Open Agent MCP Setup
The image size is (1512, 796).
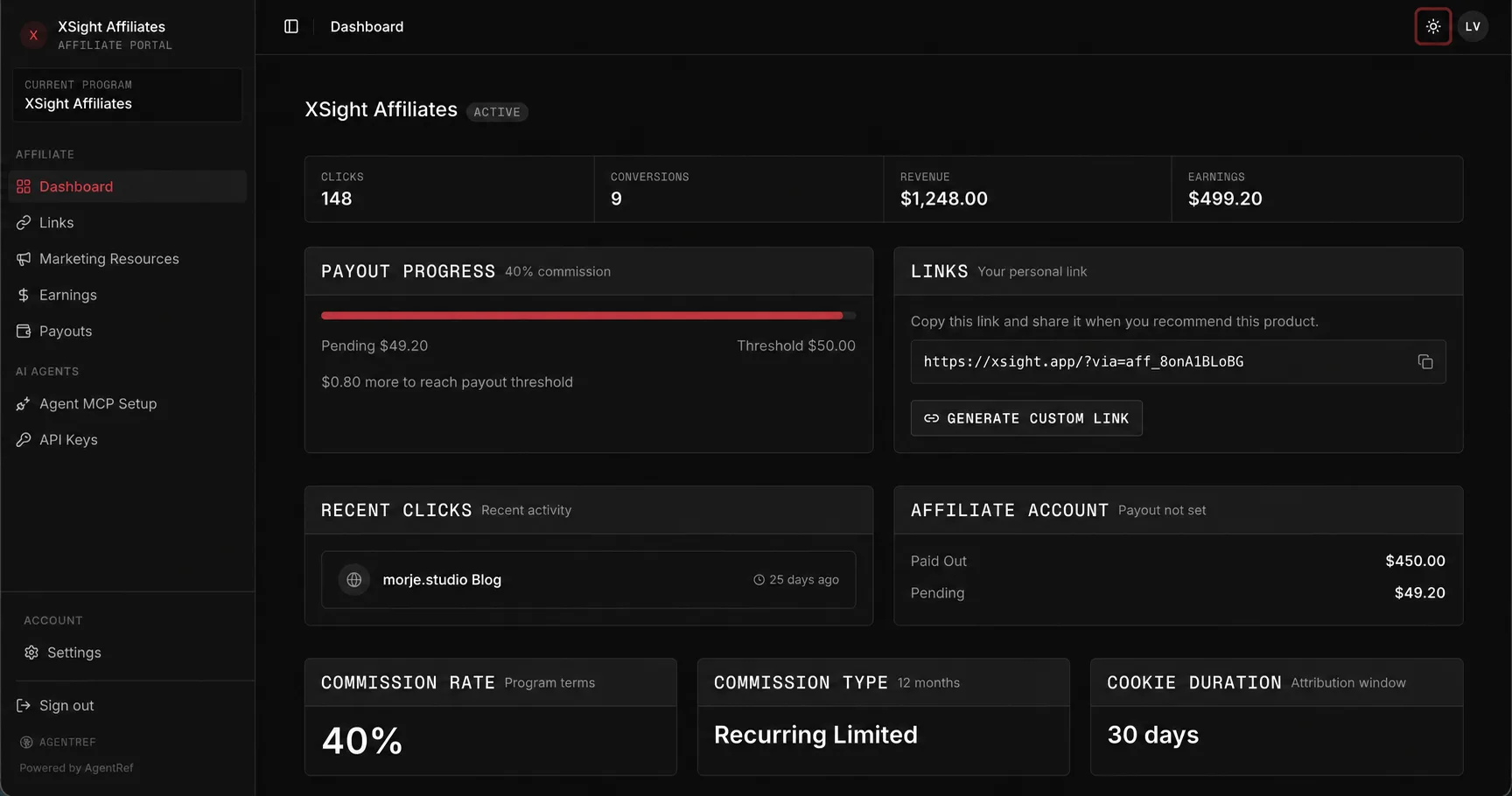[x=127, y=403]
